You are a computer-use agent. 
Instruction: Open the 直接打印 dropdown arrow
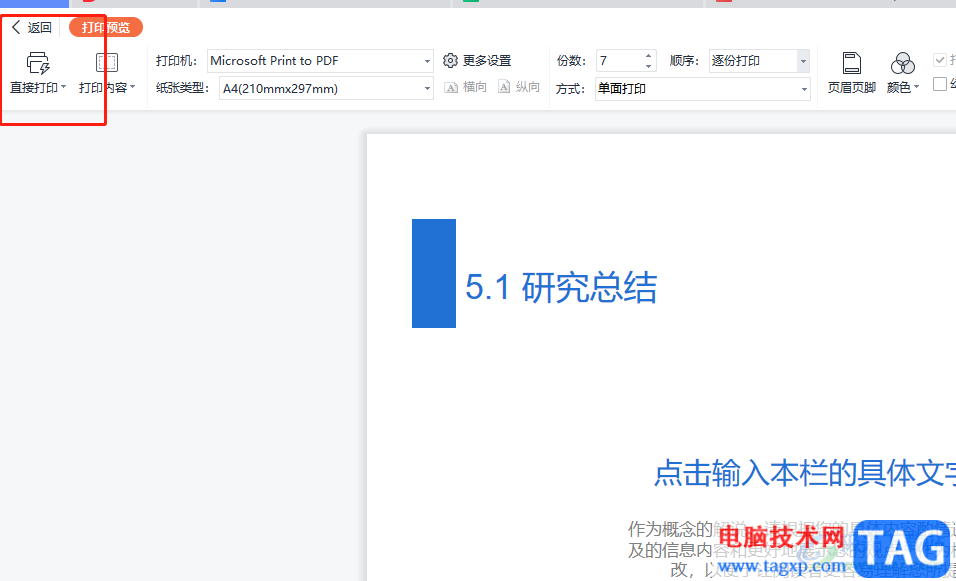tap(63, 87)
